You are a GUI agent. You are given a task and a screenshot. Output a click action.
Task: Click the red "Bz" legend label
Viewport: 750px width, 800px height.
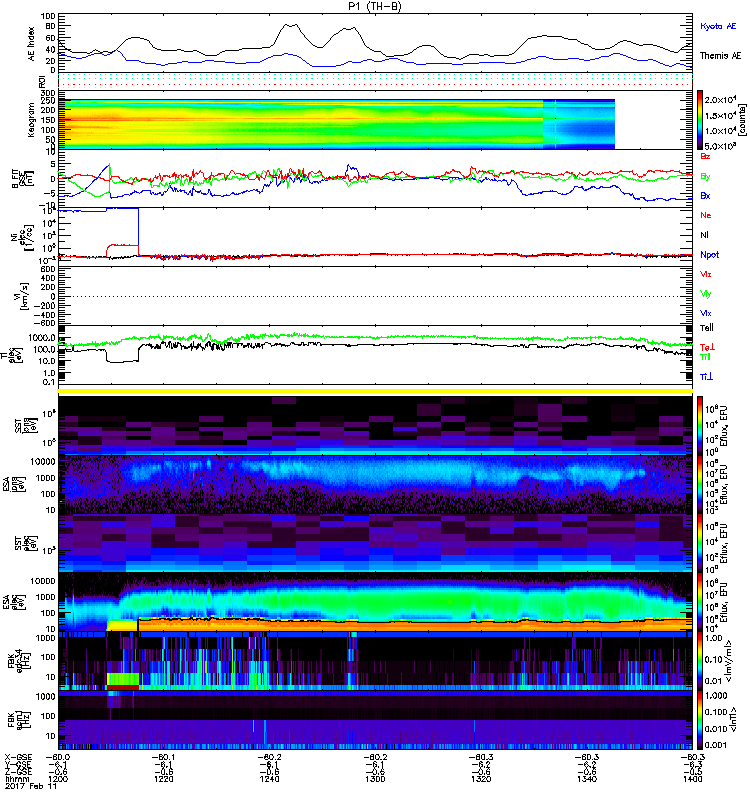705,156
